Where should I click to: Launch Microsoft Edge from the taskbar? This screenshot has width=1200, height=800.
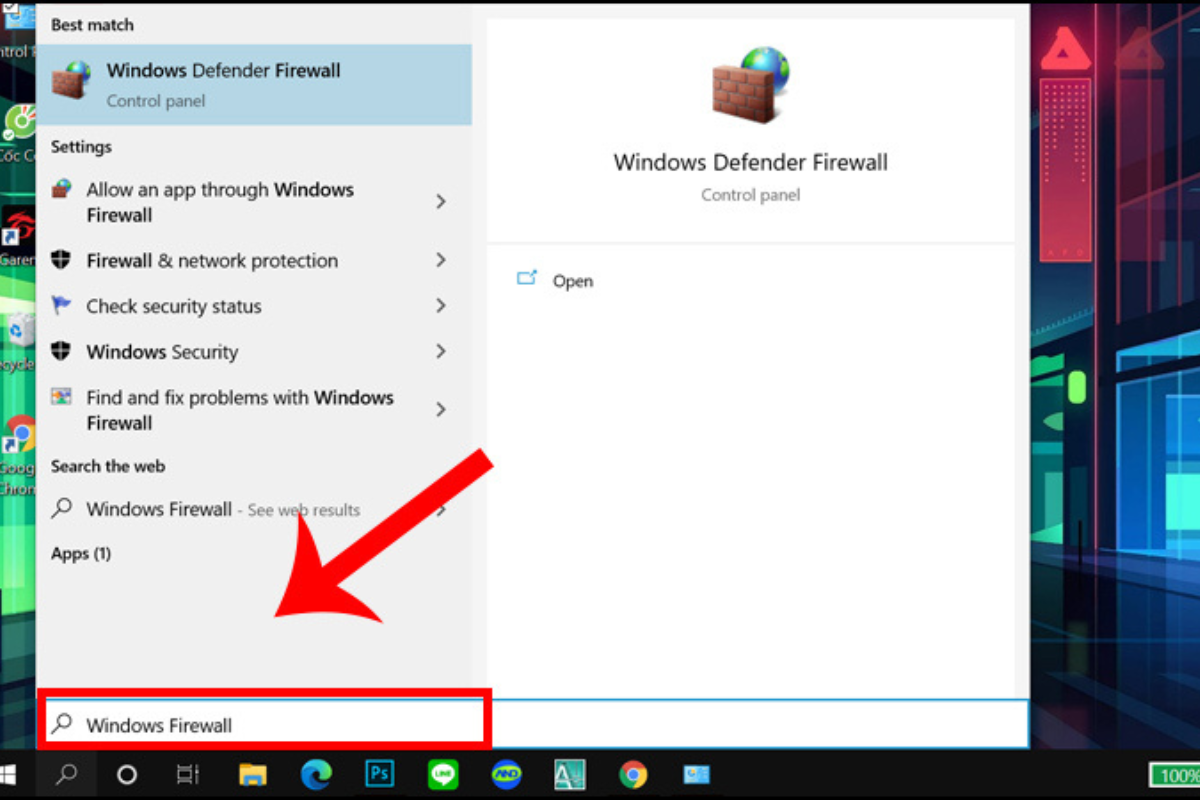click(316, 775)
